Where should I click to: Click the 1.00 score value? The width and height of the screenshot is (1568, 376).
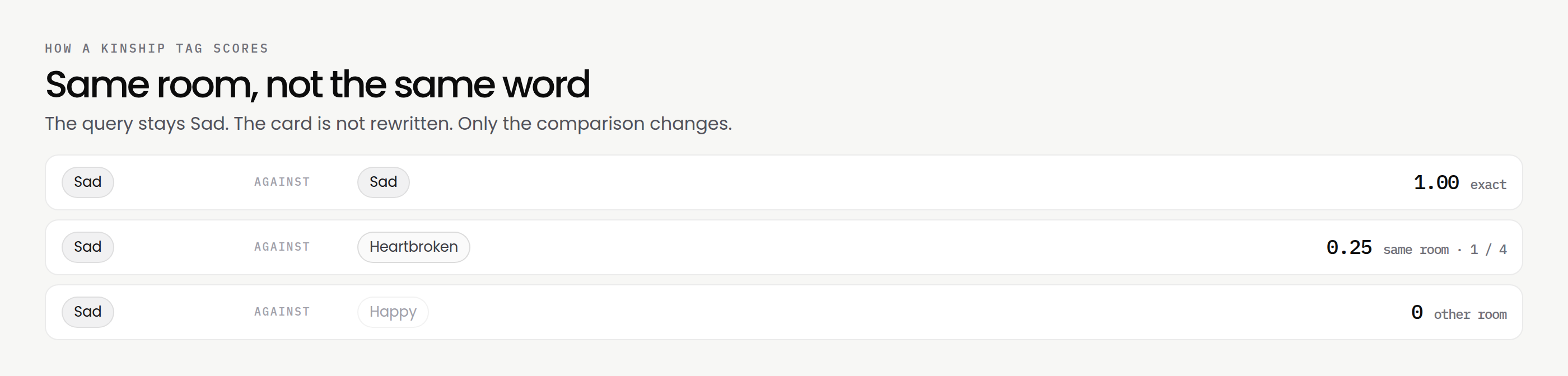pyautogui.click(x=1436, y=182)
